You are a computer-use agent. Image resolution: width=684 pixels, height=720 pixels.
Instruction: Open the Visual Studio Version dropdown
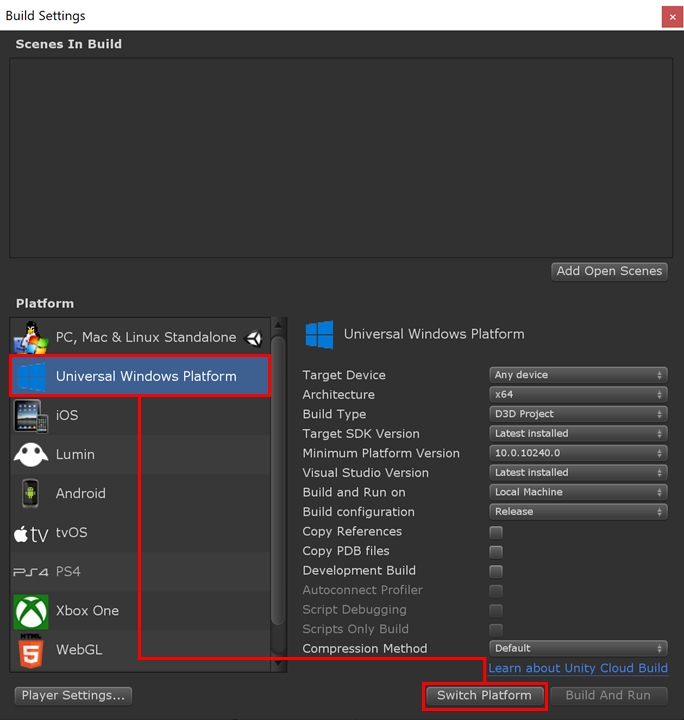pyautogui.click(x=578, y=472)
